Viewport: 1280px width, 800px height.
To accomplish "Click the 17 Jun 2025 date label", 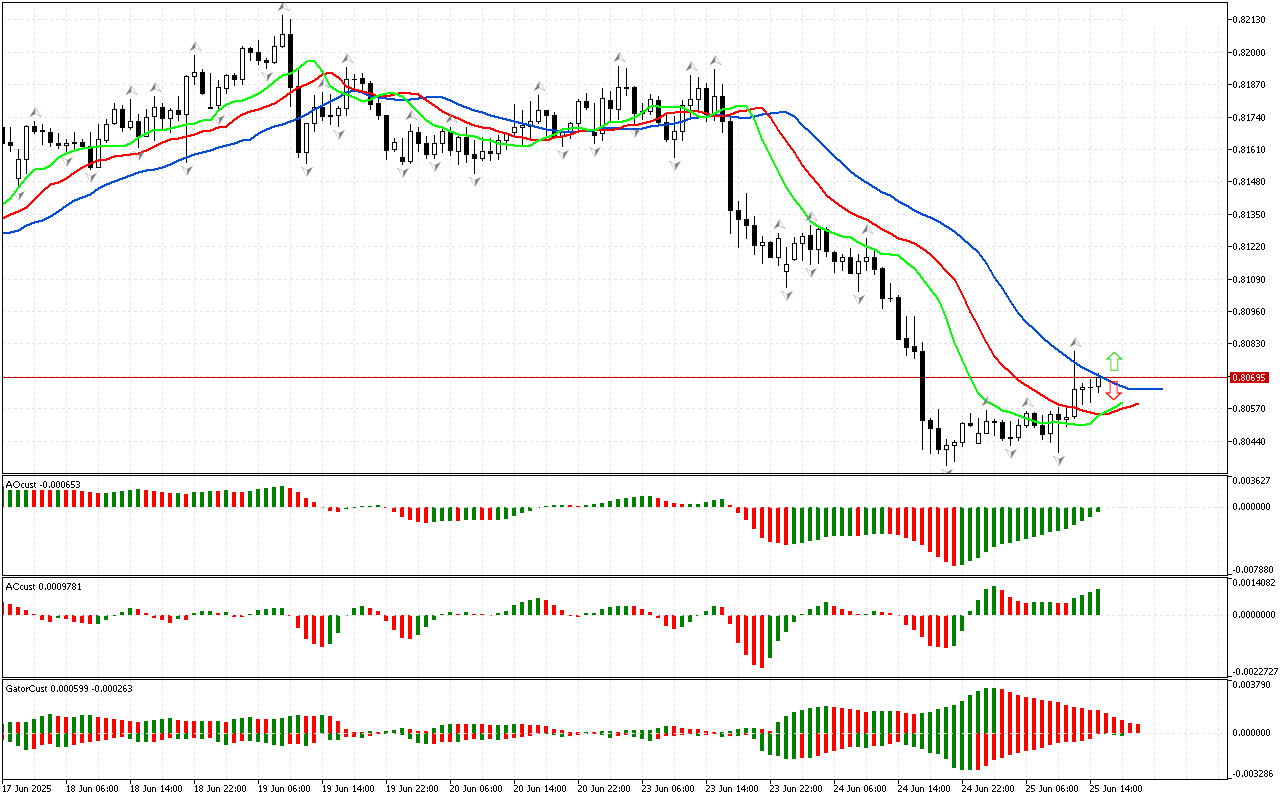I will tap(28, 788).
